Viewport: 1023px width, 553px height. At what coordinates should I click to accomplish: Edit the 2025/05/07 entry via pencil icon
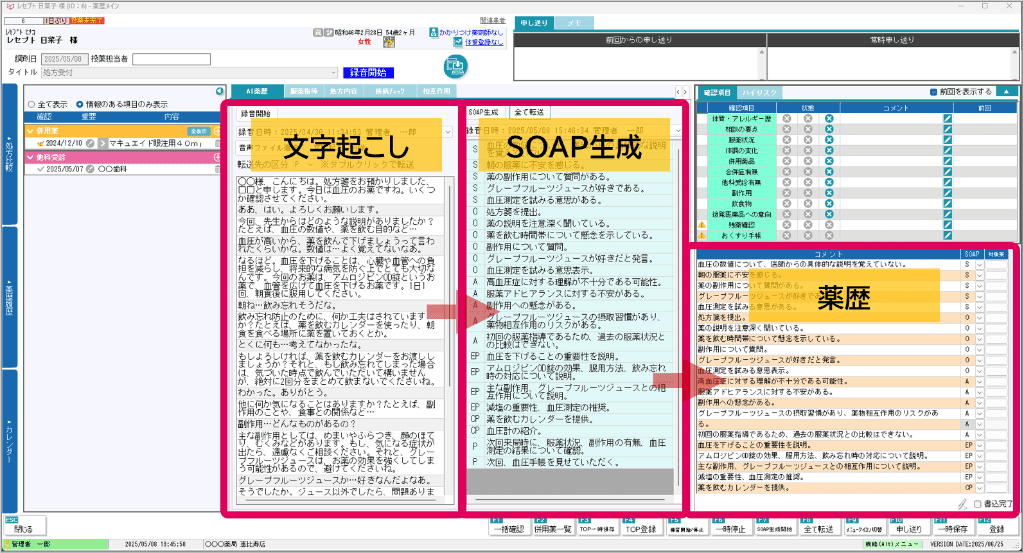[90, 169]
